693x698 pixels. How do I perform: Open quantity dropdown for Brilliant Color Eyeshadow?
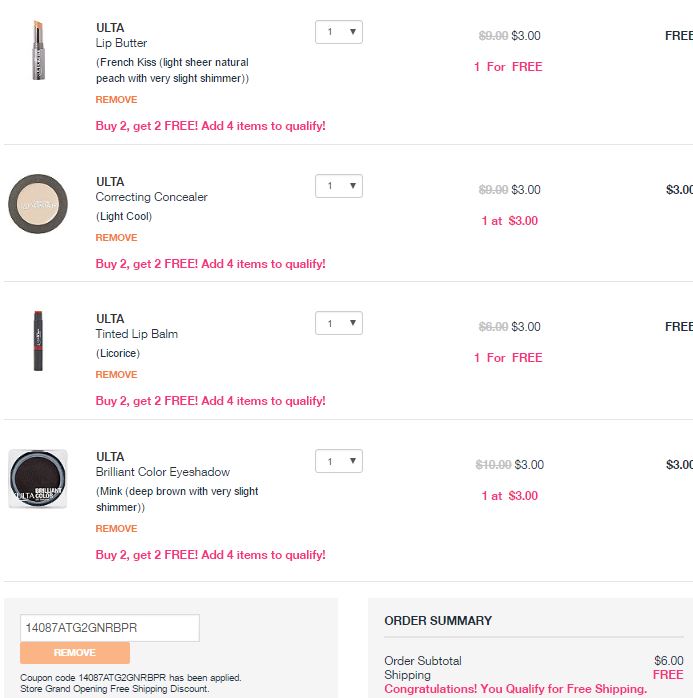click(339, 461)
